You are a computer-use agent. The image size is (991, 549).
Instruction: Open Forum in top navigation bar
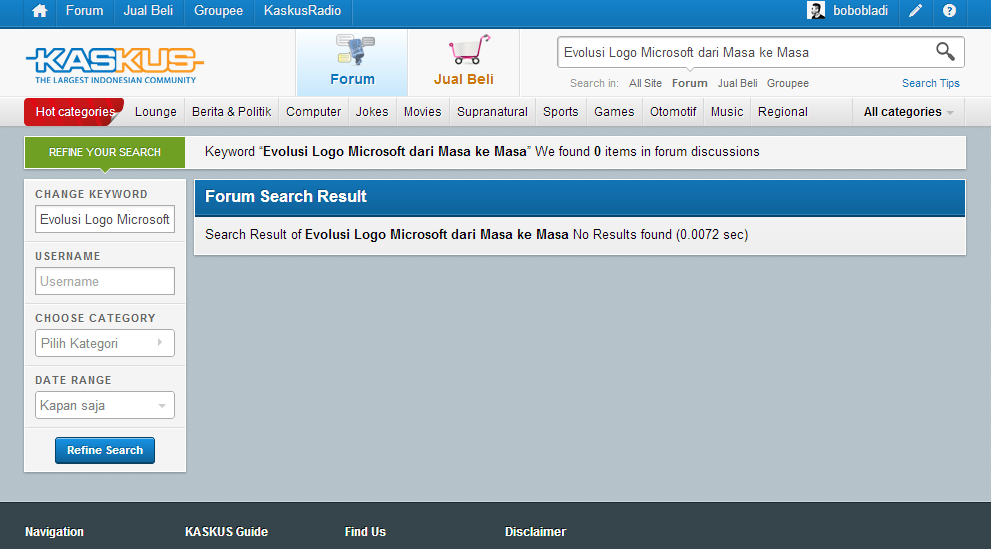tap(84, 11)
